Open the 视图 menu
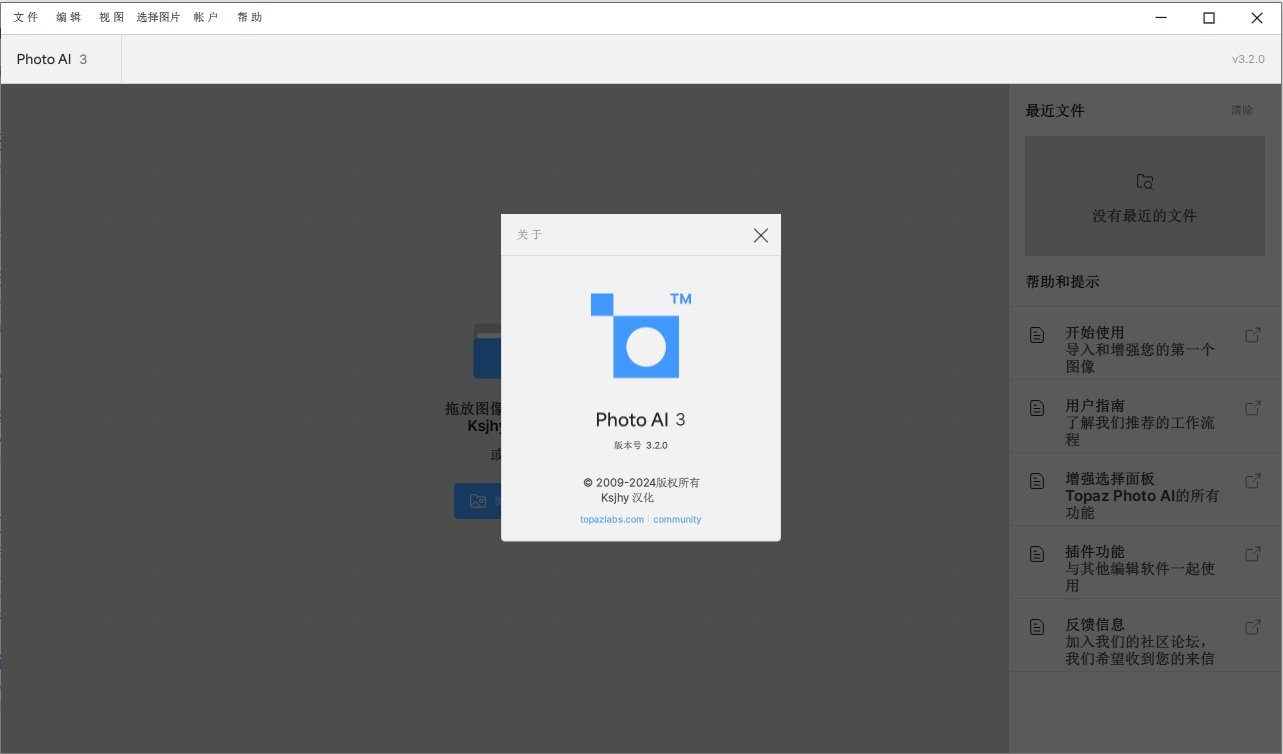 112,17
